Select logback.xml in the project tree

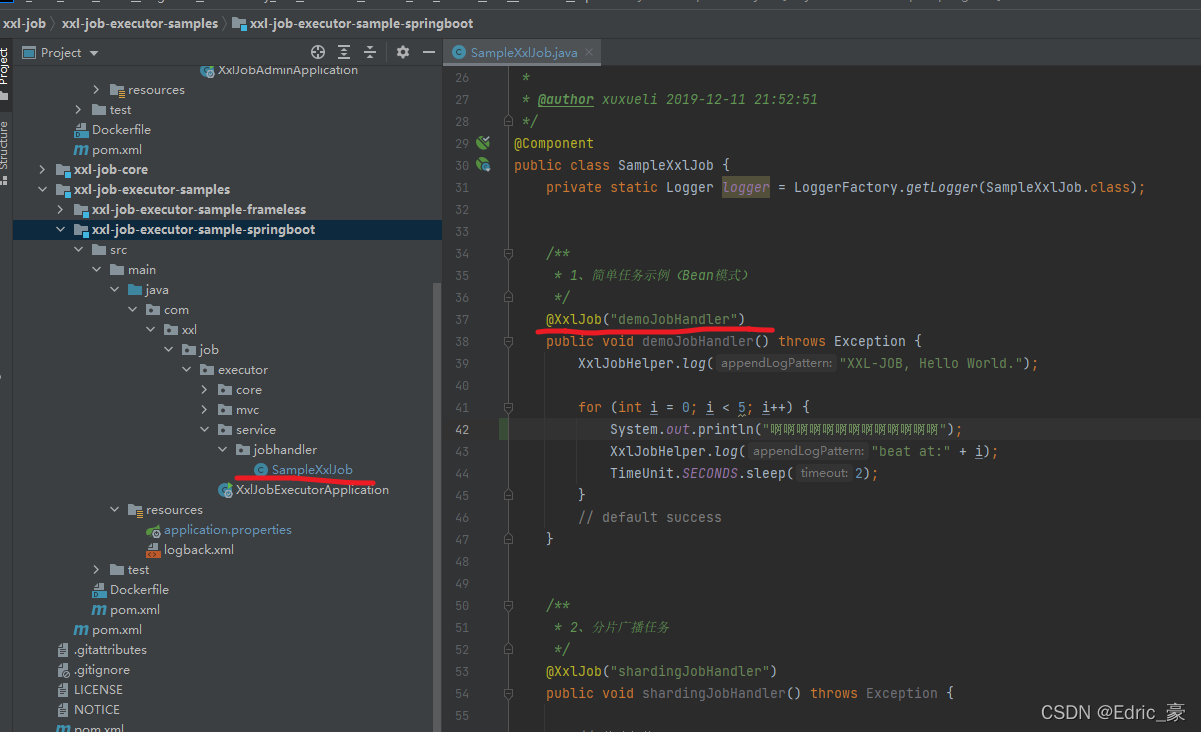coord(199,550)
